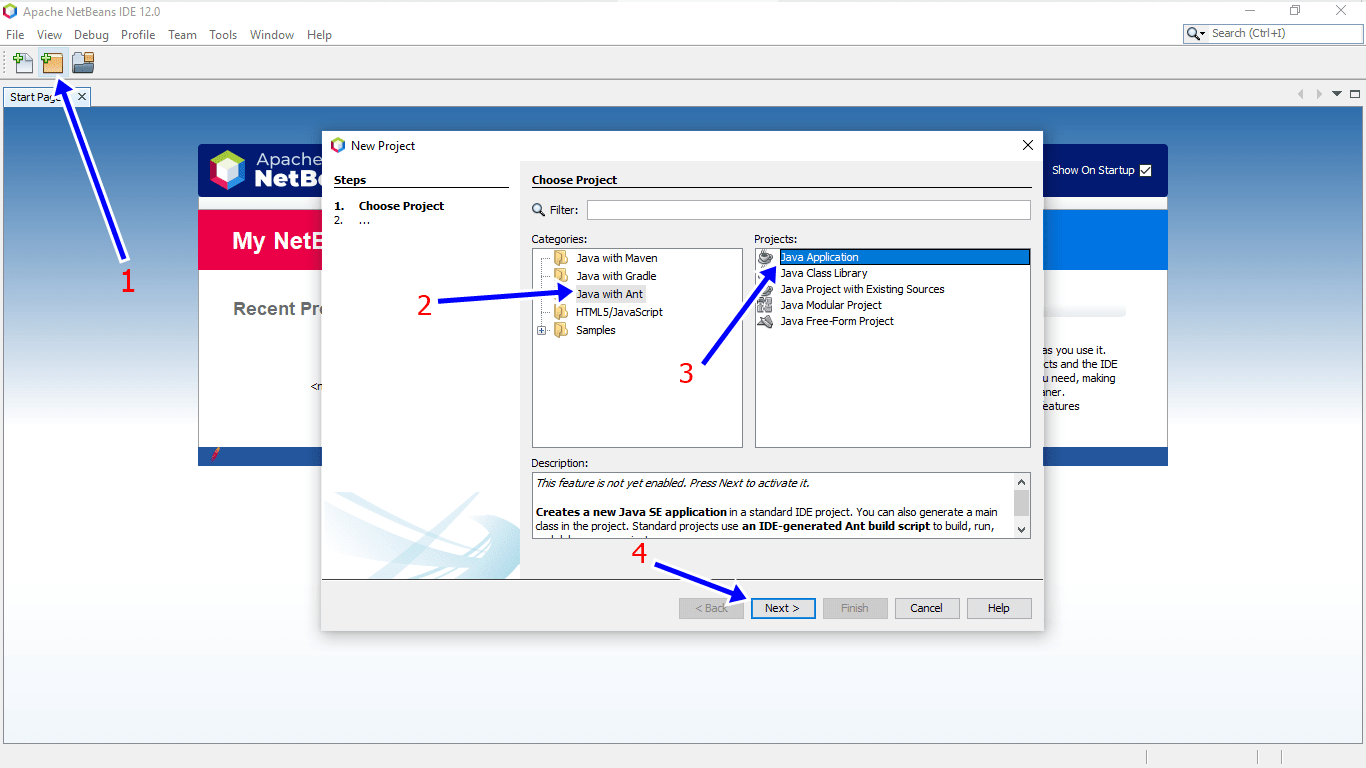Screen dimensions: 1366x768
Task: Open the document list dropdown arrow
Action: point(1338,93)
